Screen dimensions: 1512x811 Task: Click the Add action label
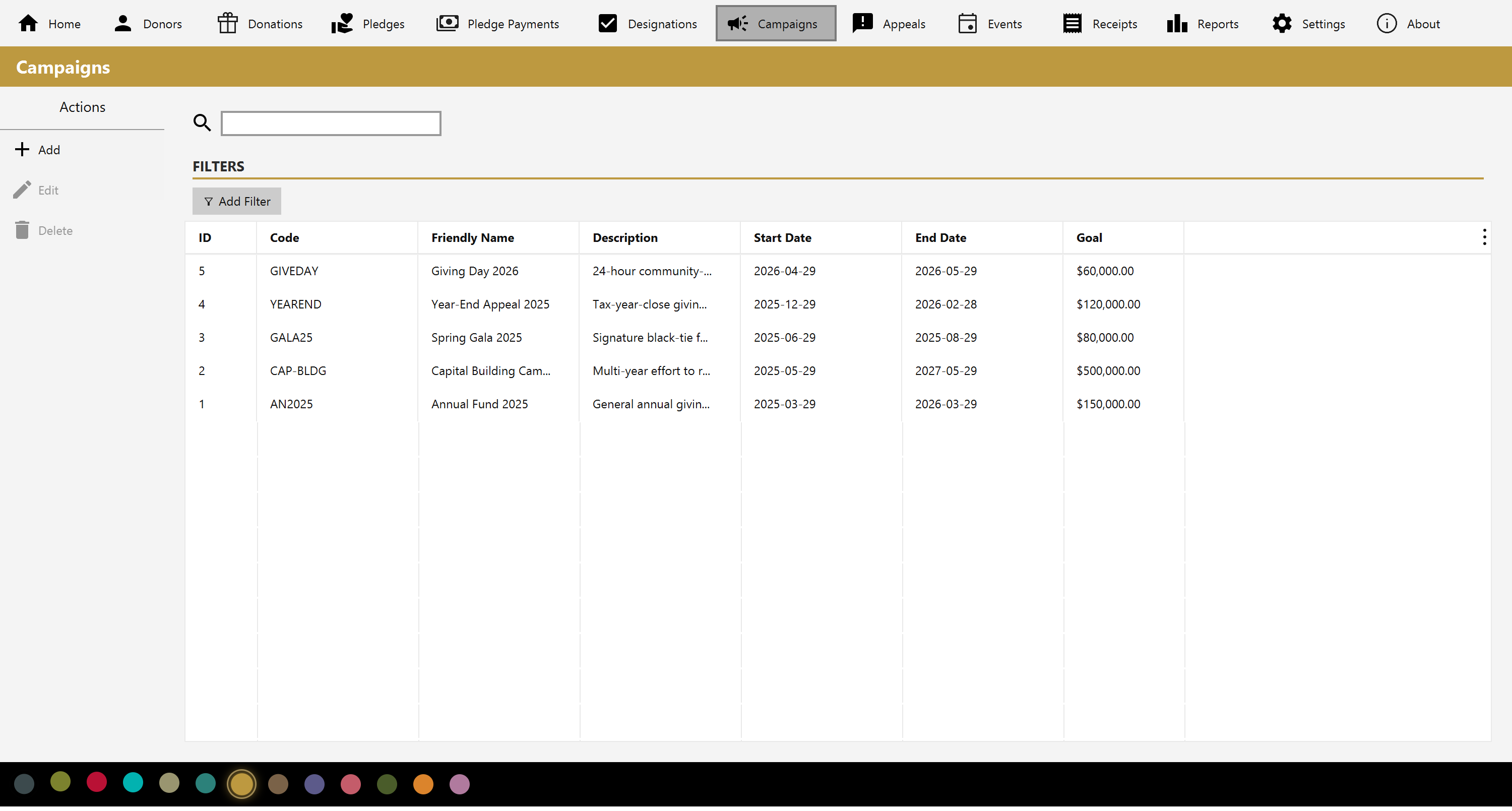[x=49, y=150]
